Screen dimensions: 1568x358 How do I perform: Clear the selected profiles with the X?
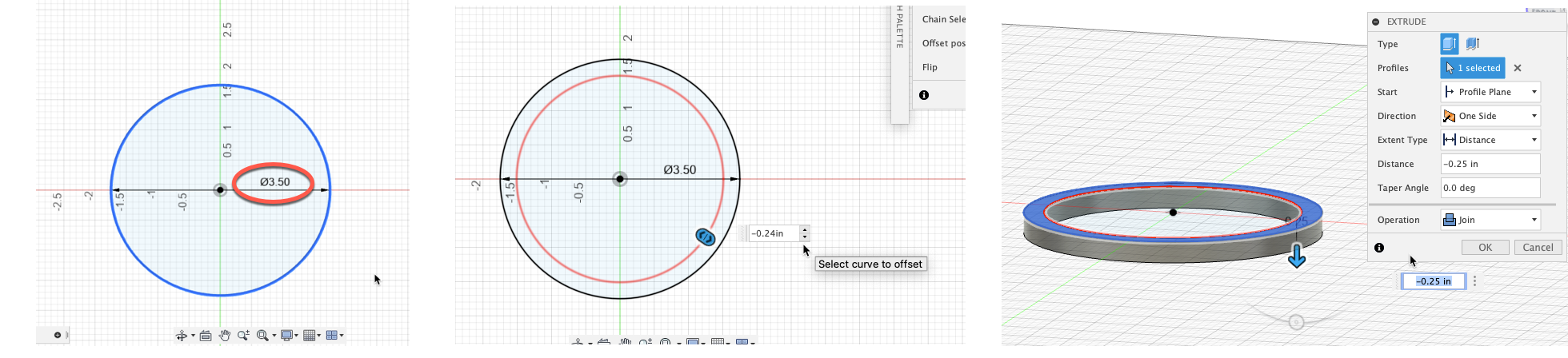[x=1518, y=68]
